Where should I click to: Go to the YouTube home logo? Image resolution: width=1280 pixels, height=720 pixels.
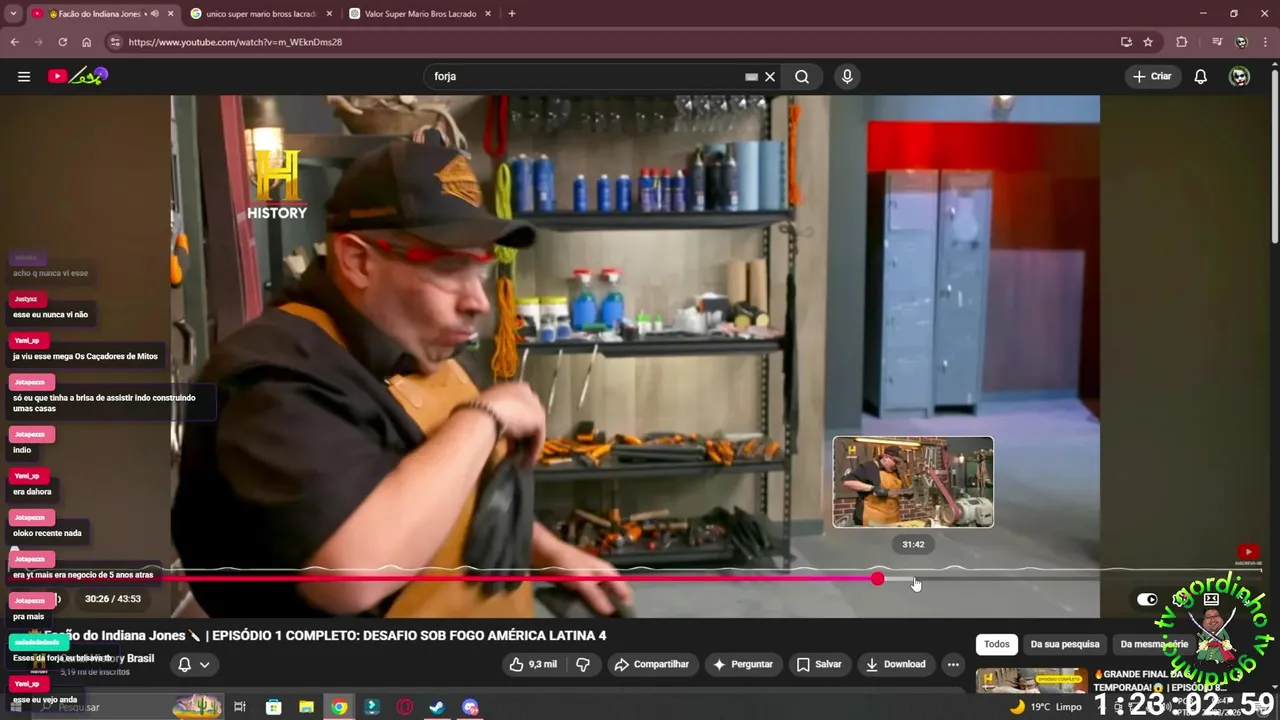78,76
